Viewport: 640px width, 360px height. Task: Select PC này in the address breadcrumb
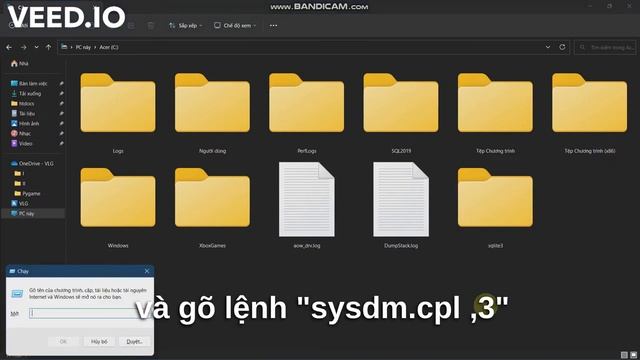[x=83, y=47]
